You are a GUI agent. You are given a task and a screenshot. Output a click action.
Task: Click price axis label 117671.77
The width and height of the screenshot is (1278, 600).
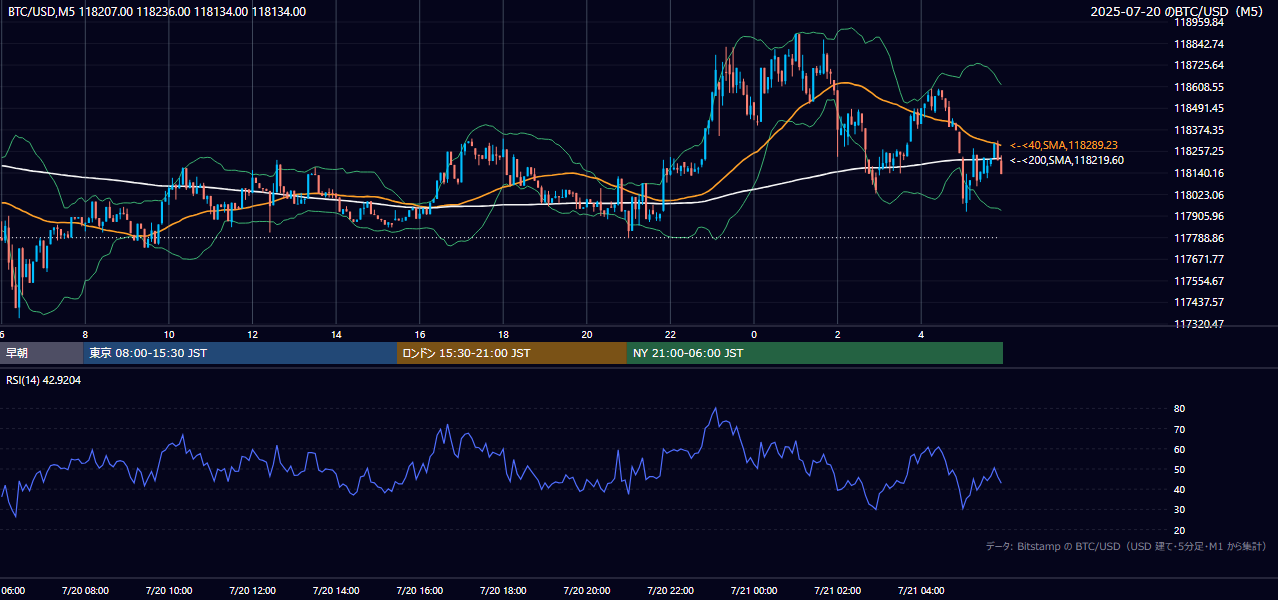tap(1200, 259)
